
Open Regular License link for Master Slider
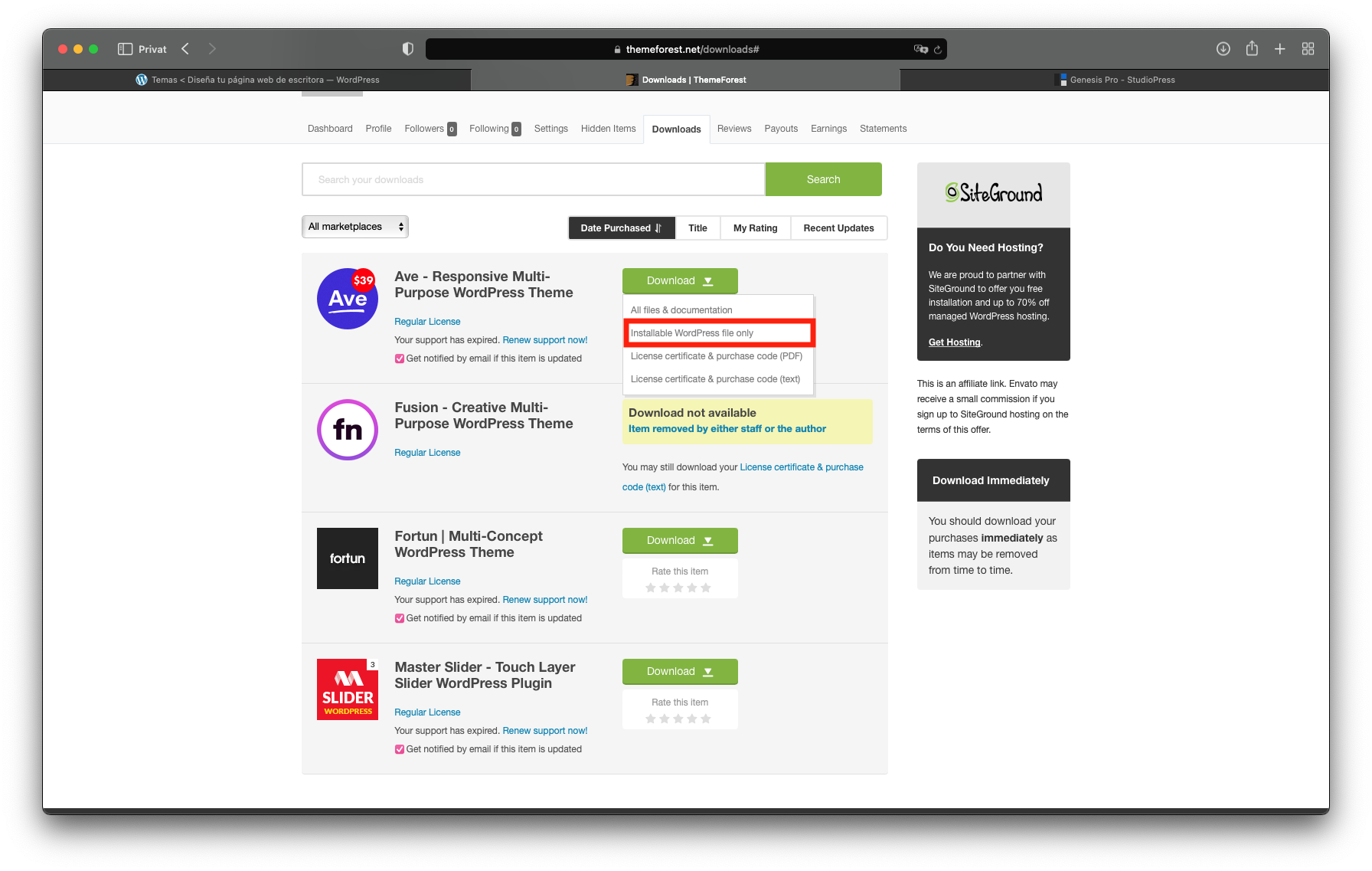coord(427,712)
